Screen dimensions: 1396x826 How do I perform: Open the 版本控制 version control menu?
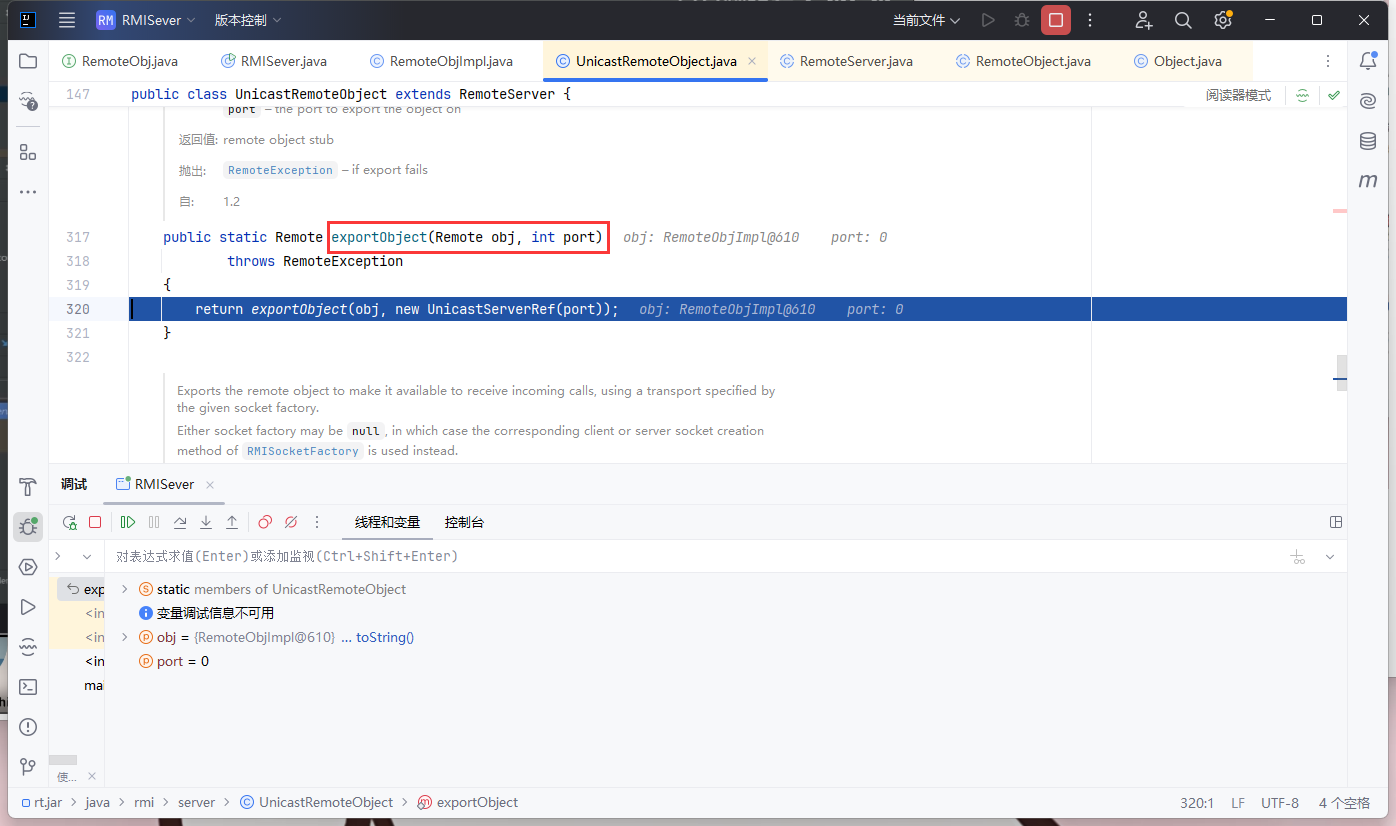(248, 20)
